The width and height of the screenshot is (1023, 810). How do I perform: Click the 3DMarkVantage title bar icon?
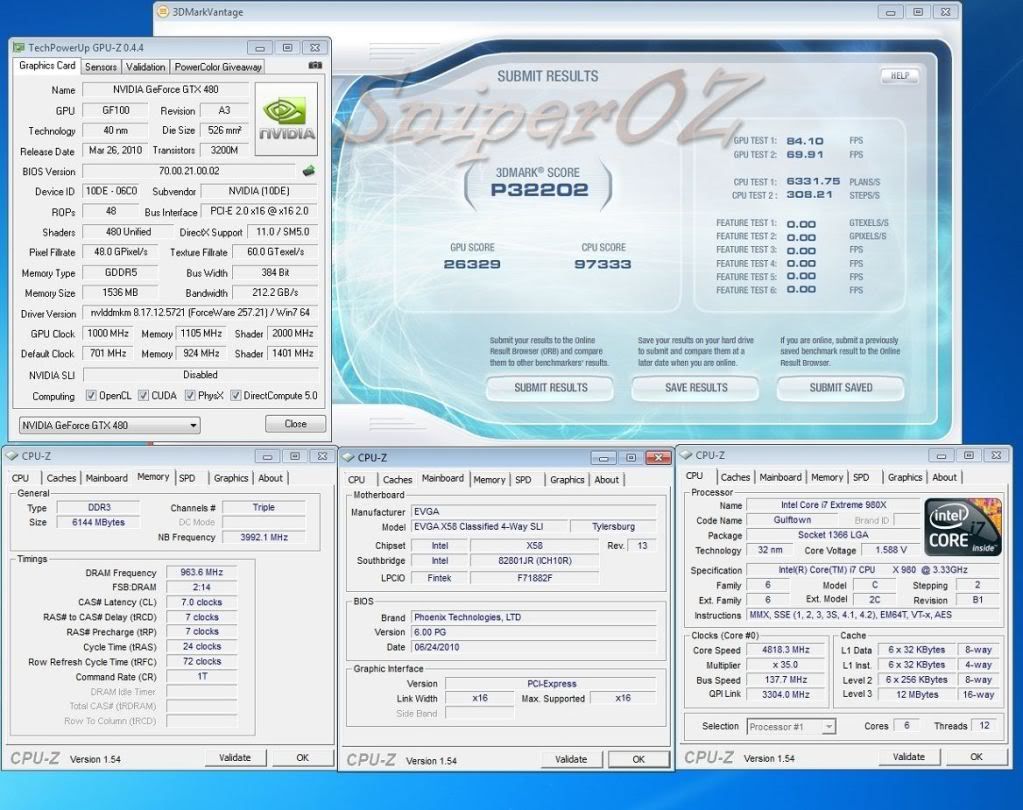click(164, 12)
